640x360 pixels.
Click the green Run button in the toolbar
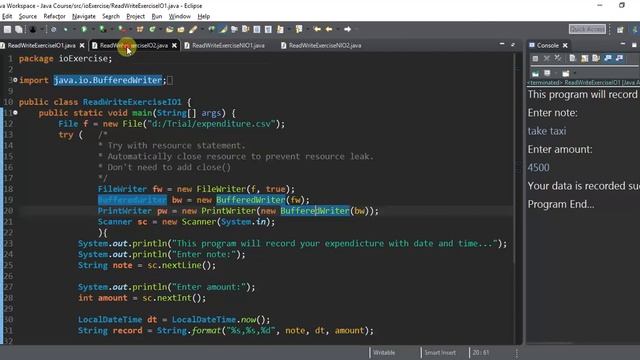(84, 29)
